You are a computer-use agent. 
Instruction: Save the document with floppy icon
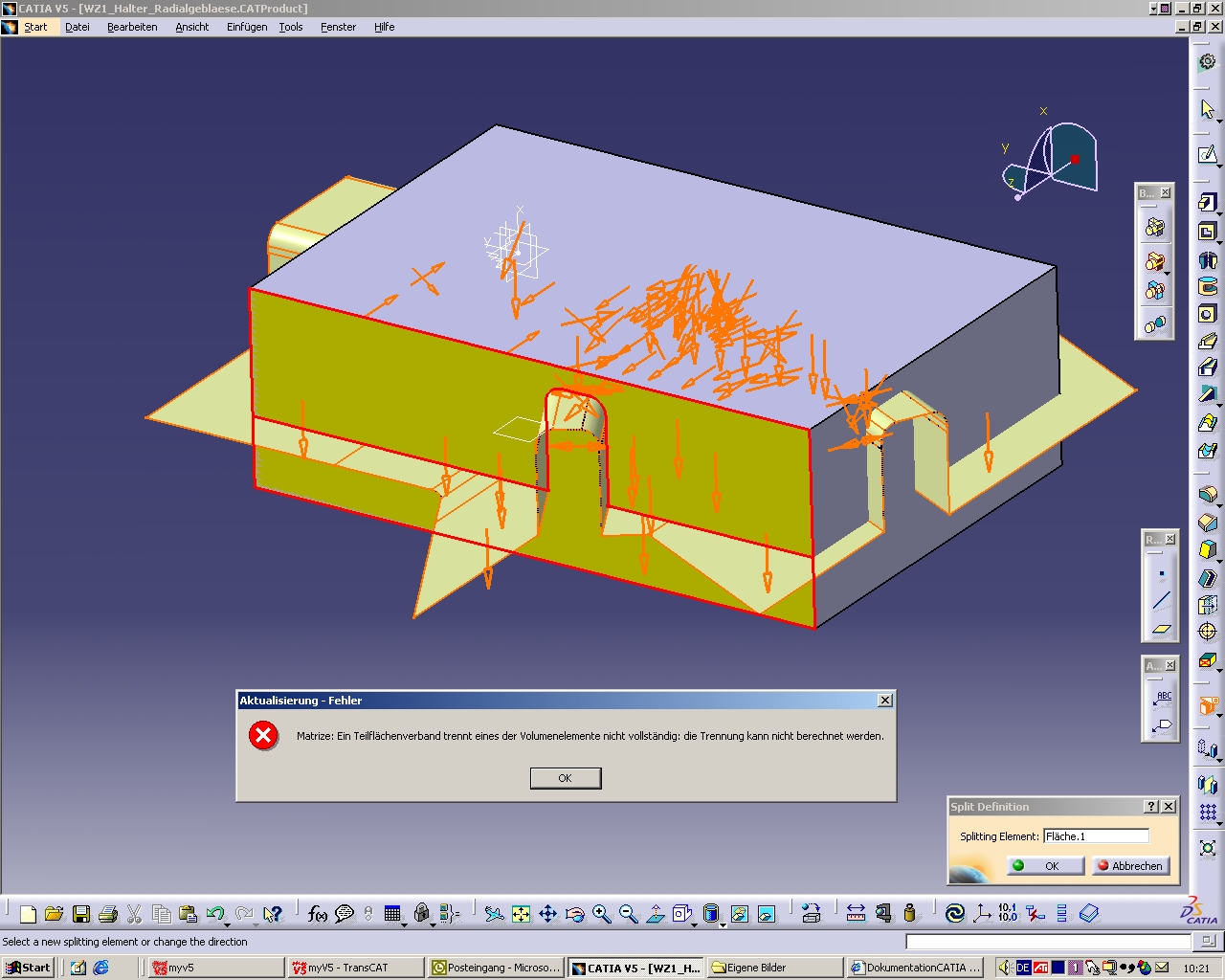(x=81, y=914)
